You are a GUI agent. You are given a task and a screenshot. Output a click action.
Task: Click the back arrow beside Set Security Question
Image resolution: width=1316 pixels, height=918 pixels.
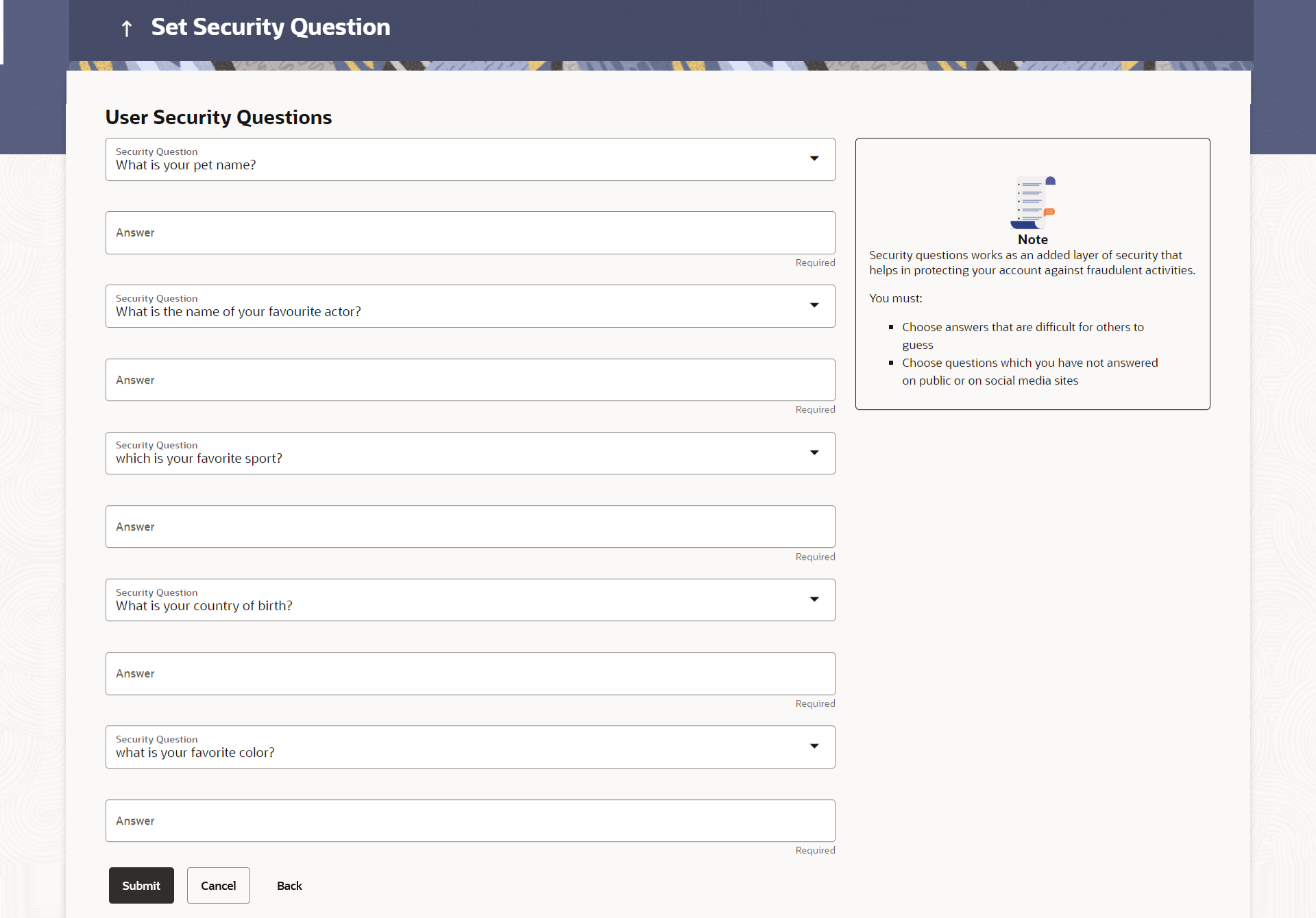[126, 28]
